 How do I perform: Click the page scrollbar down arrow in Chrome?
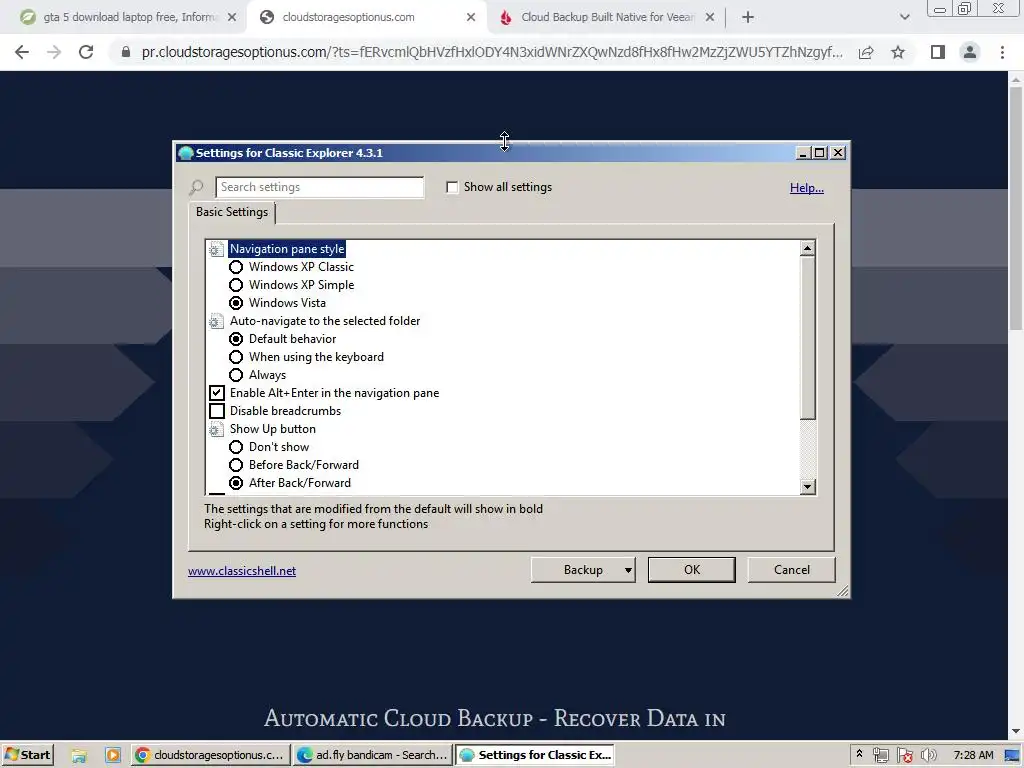(x=1016, y=731)
